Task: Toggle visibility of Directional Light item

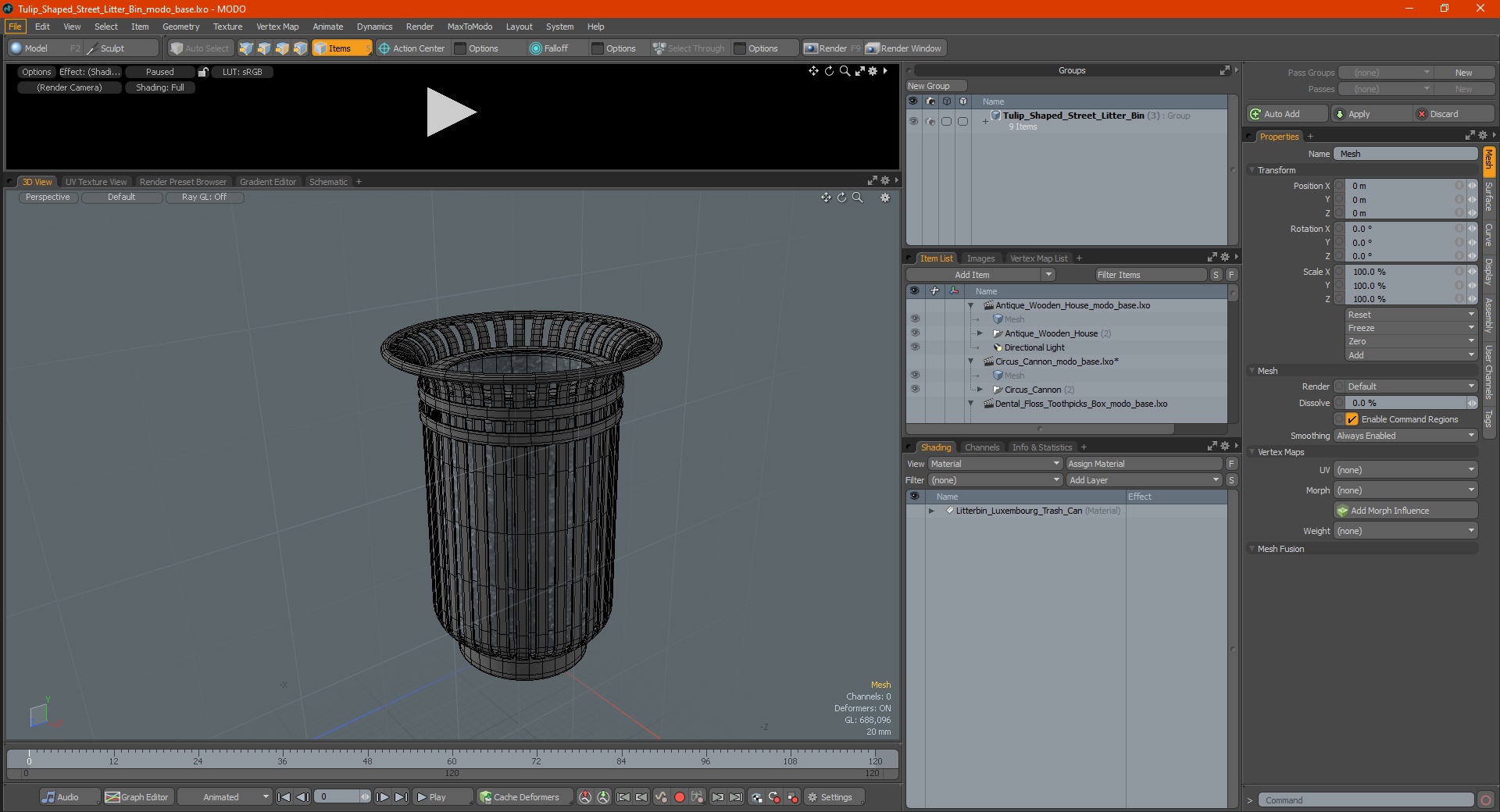Action: 915,347
